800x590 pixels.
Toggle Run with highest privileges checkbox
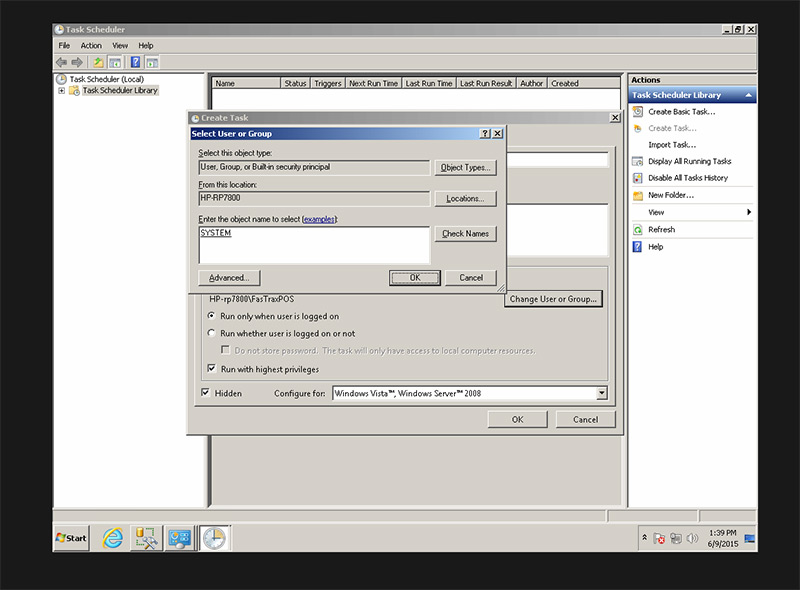[x=212, y=368]
